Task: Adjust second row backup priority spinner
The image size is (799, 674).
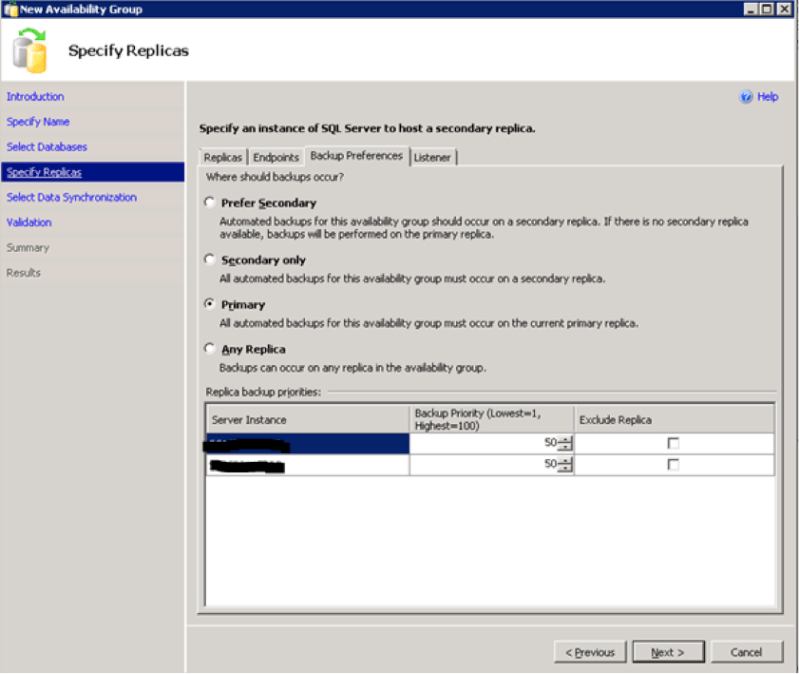Action: (565, 465)
